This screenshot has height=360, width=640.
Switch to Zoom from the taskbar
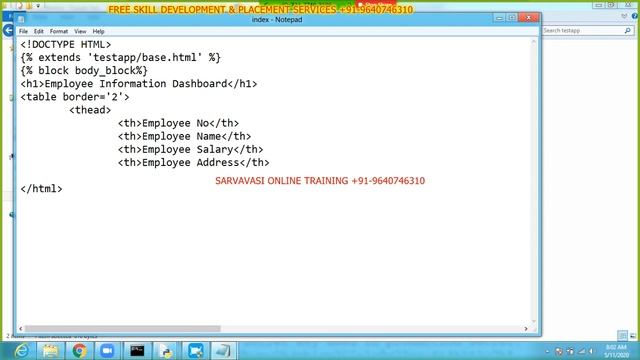[107, 351]
